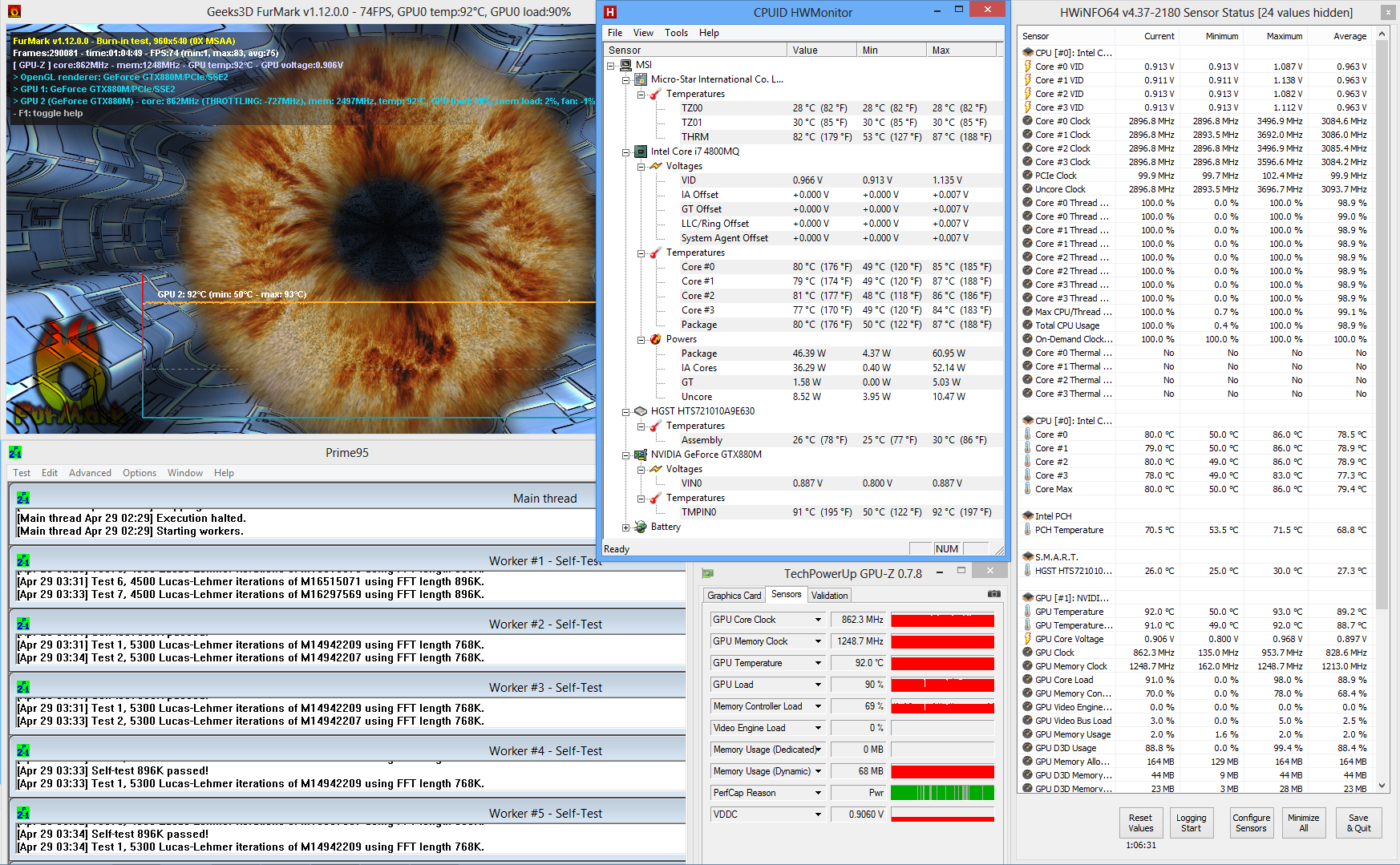
Task: Collapse the Micro-Star International node
Action: [x=625, y=80]
